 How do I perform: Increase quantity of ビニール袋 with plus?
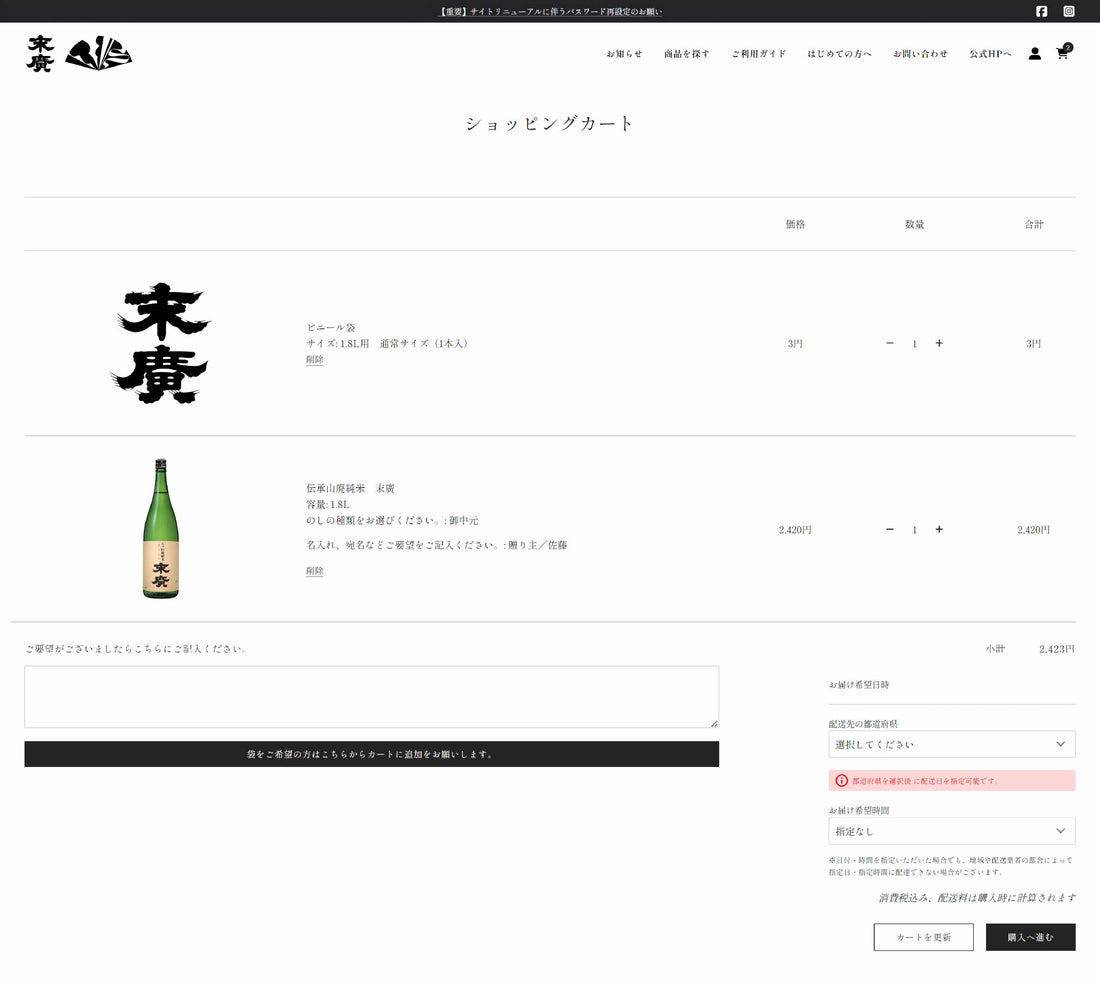[x=939, y=343]
